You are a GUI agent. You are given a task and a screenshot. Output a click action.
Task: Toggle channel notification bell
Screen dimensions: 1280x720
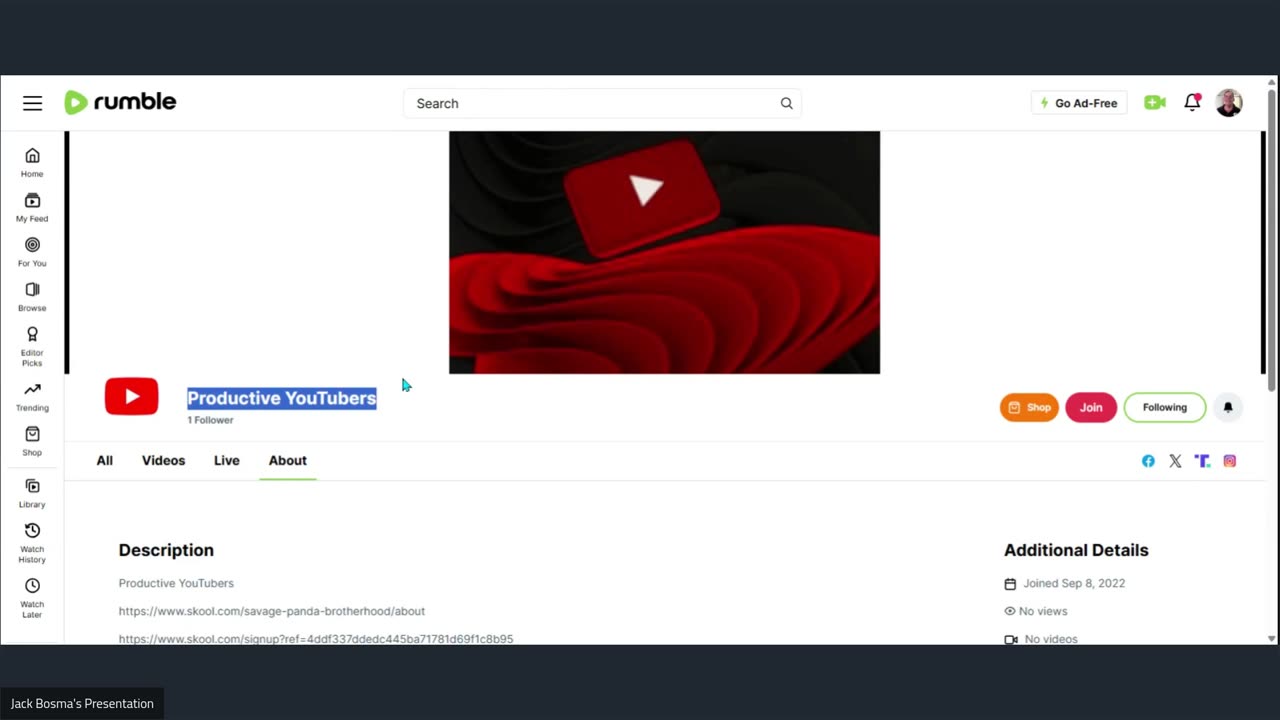1228,407
